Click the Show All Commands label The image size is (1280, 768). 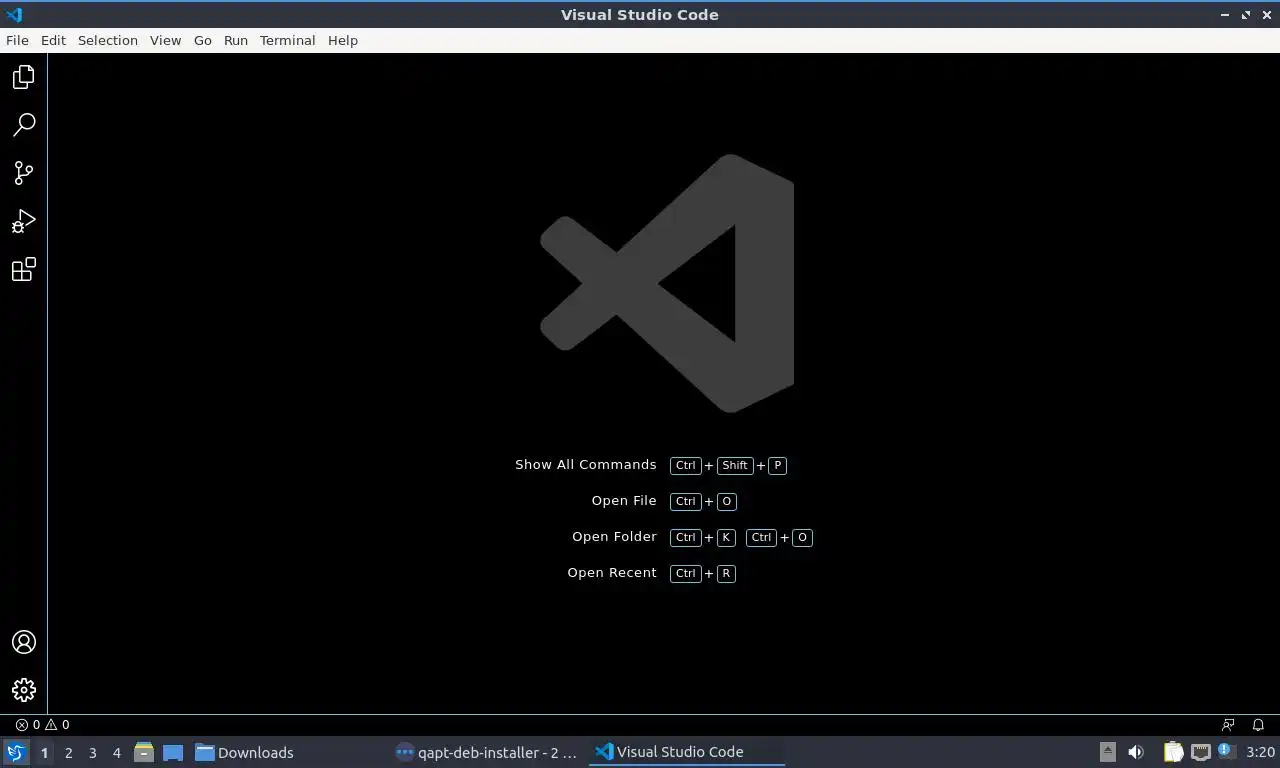(x=586, y=465)
